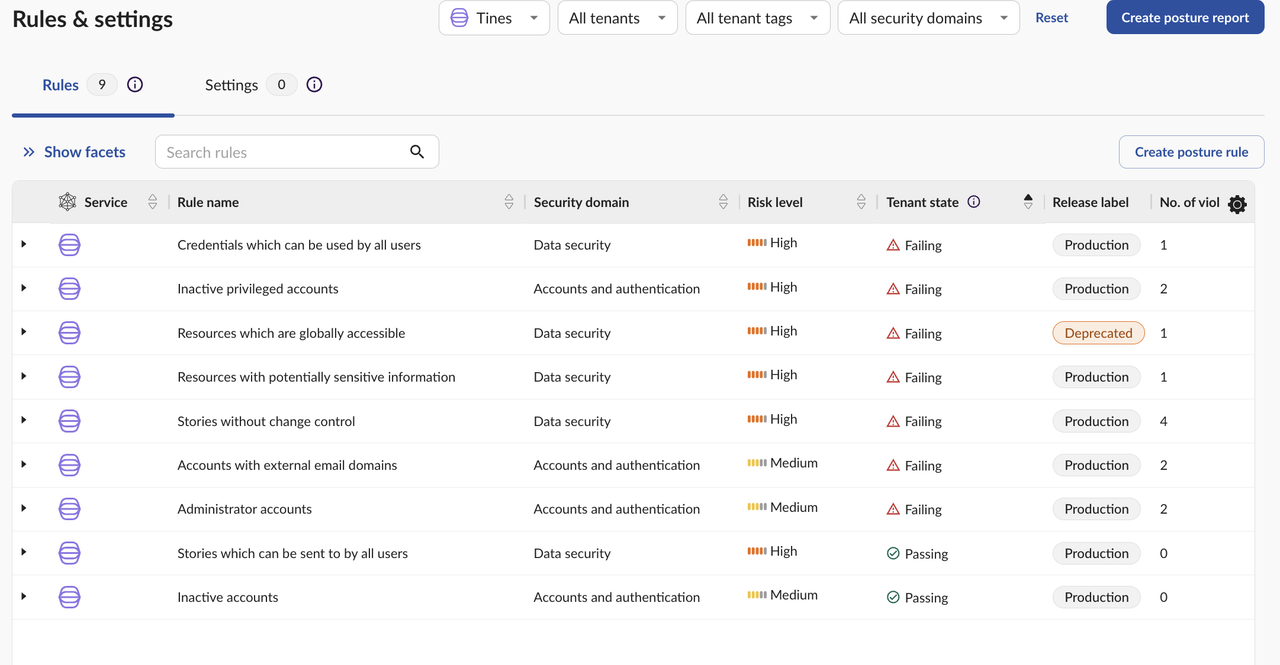Click the info icon beside Rules tab
This screenshot has height=665, width=1280.
point(135,85)
